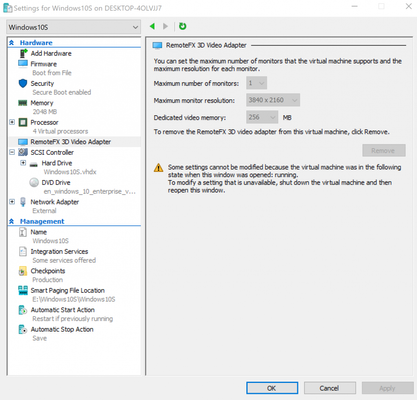Open Smart Paging File Location
Screen dimensions: 417x400
tap(68, 290)
